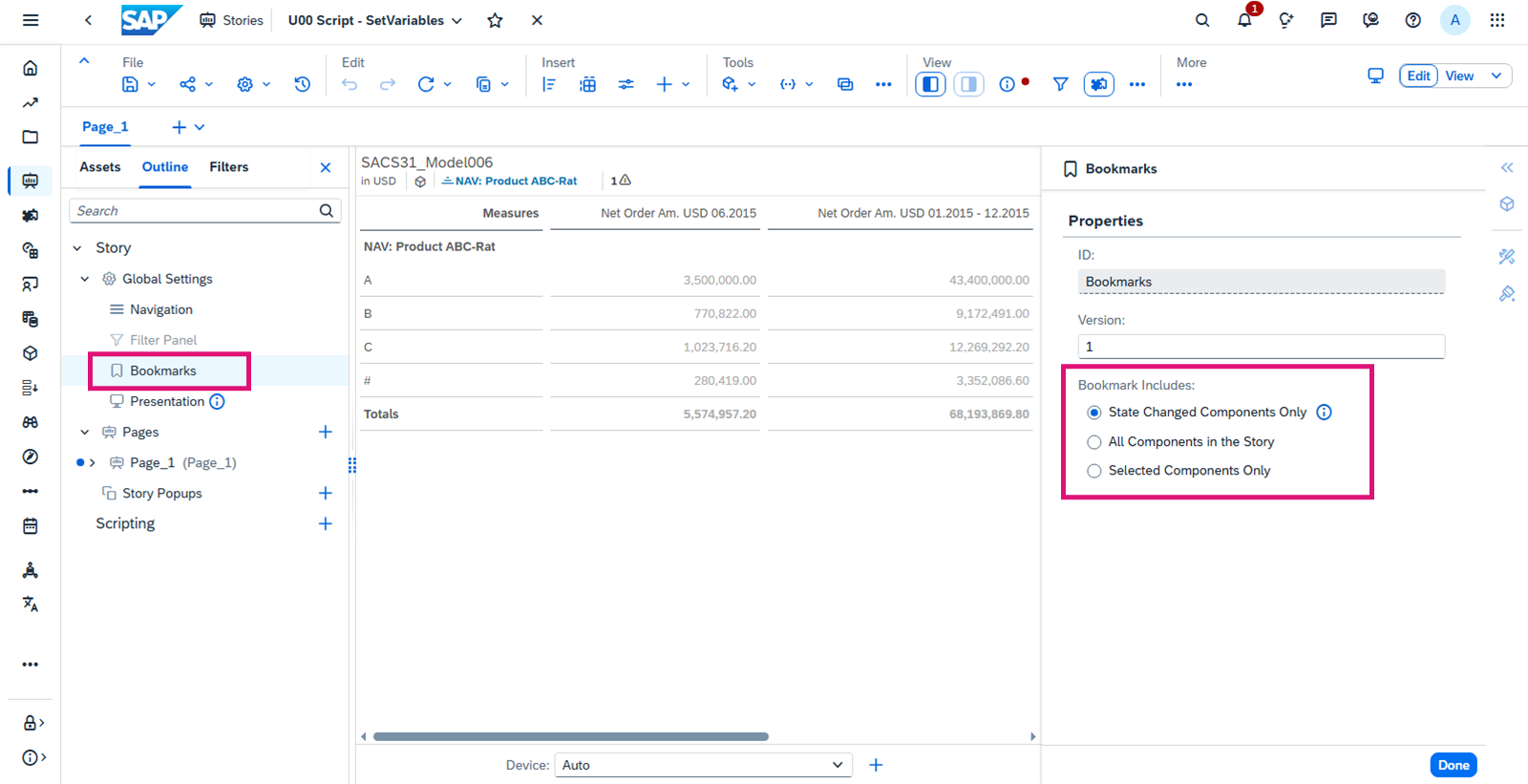The image size is (1528, 784).
Task: Collapse the Global Settings node
Action: coord(84,279)
